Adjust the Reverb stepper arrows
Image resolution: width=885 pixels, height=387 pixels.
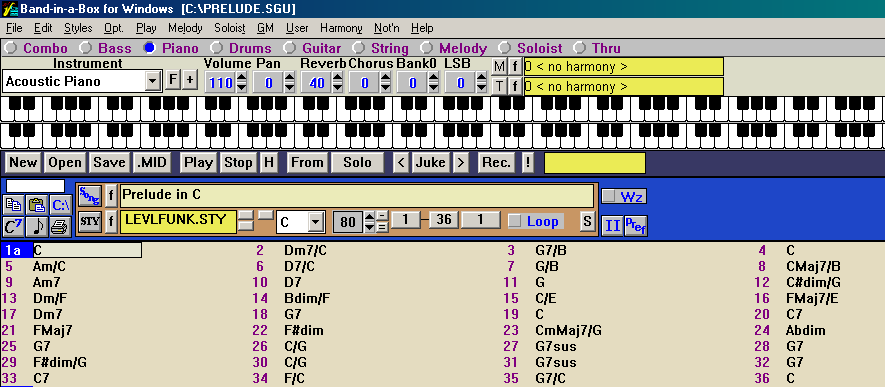[x=338, y=83]
